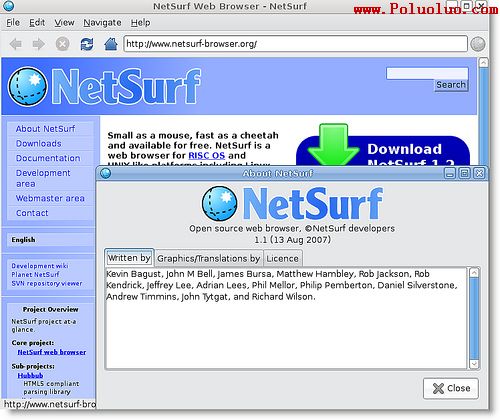The height and width of the screenshot is (420, 500).
Task: Reload the page with the refresh icon
Action: (x=87, y=44)
